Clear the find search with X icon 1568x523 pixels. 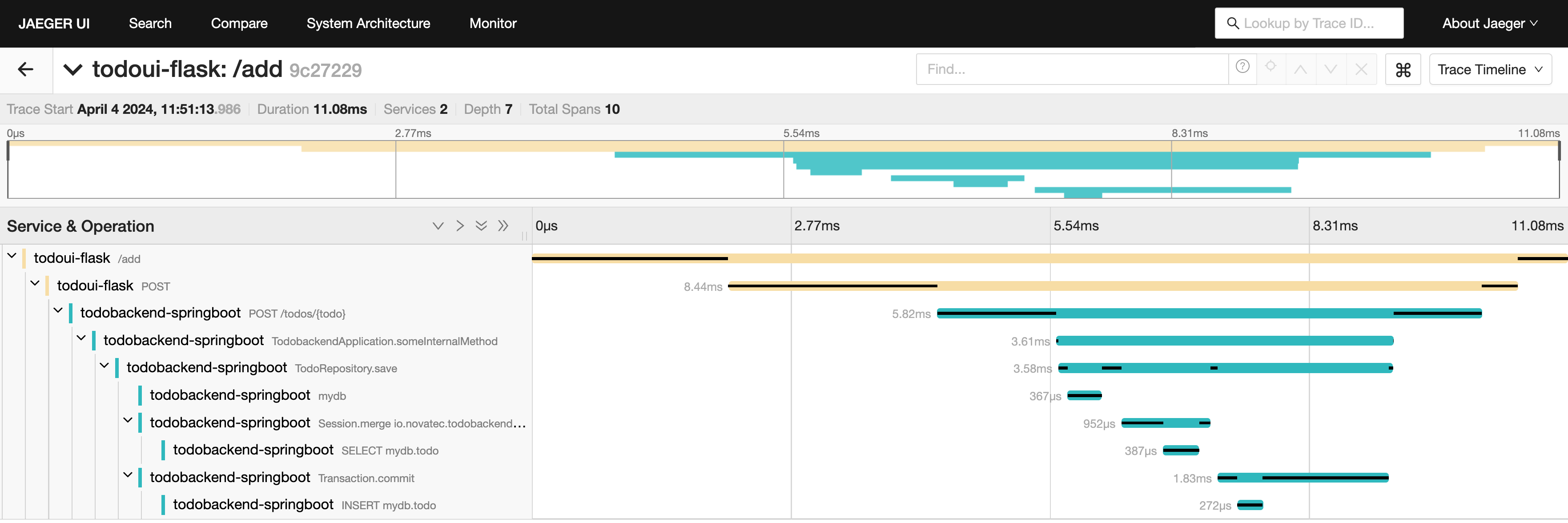click(1362, 69)
